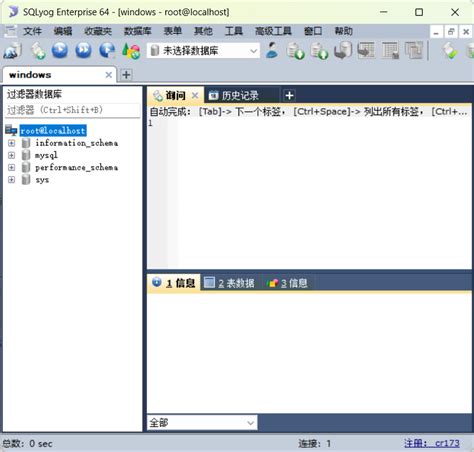This screenshot has width=474, height=452.
Task: Select information_schema in the tree
Action: pos(77,143)
